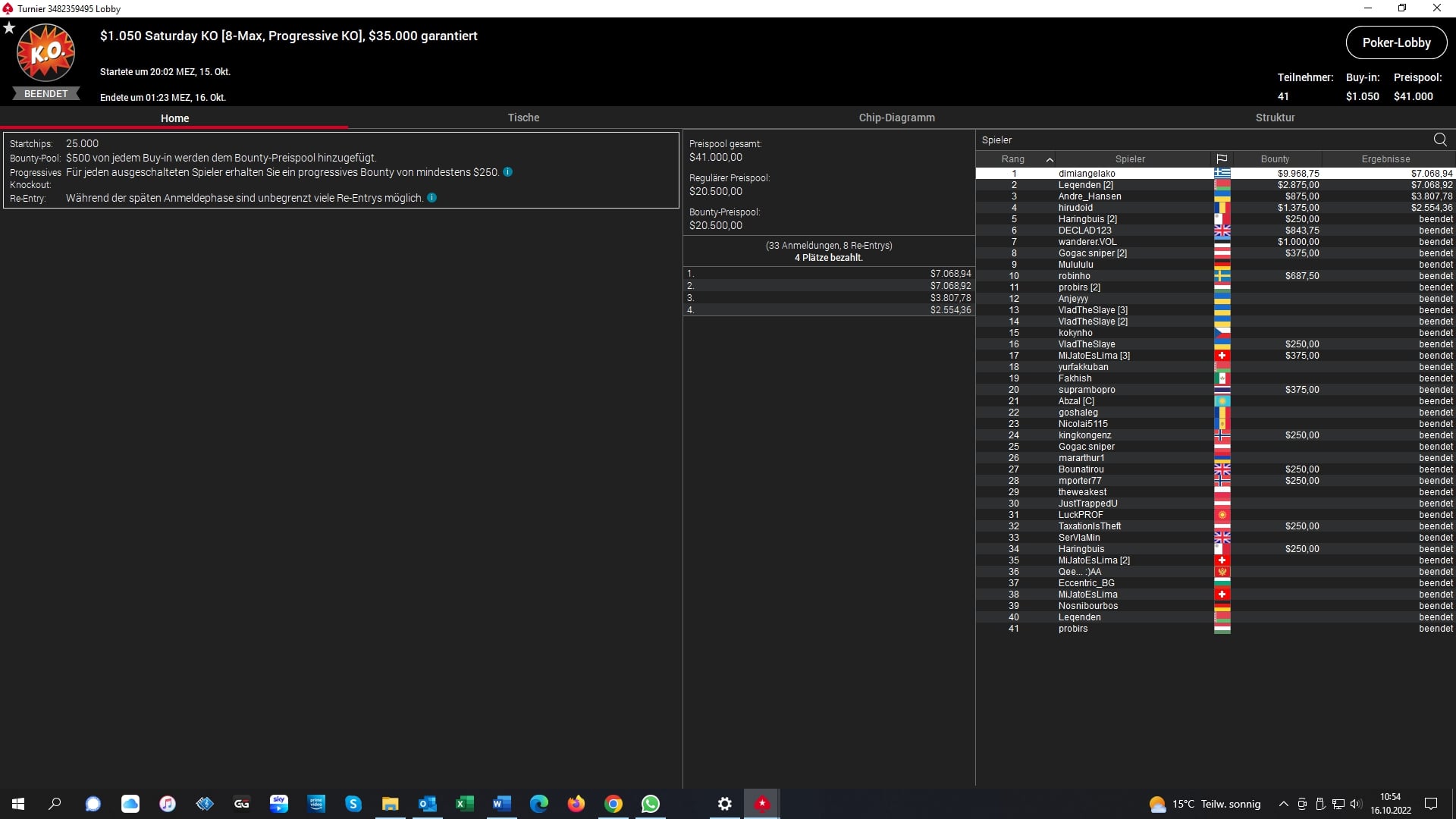
Task: Click the info icon beside progressive knockout text
Action: pos(507,172)
